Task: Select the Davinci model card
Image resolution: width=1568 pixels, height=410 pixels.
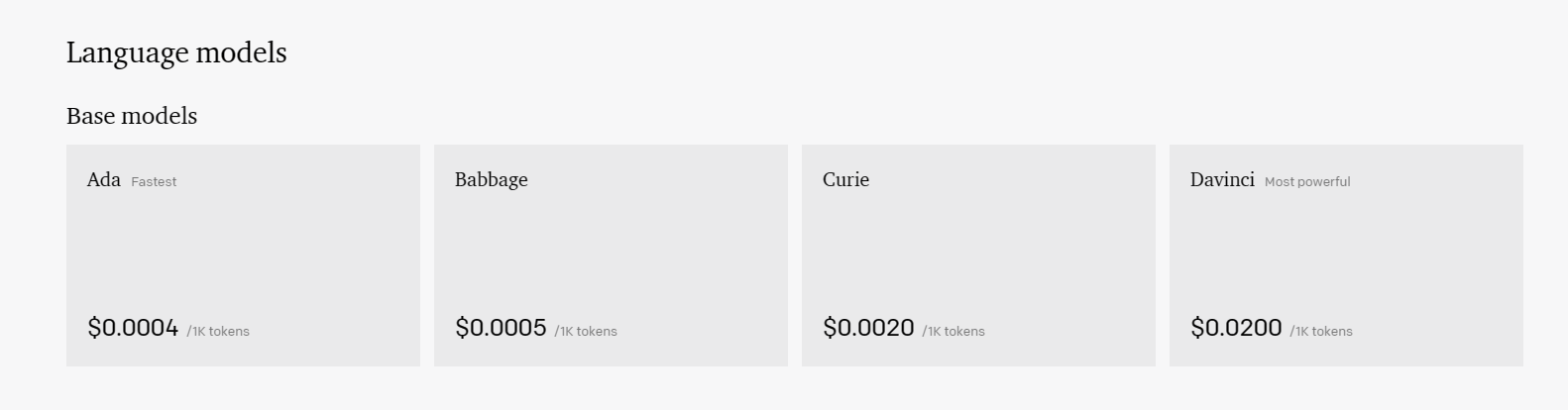Action: coord(1346,256)
